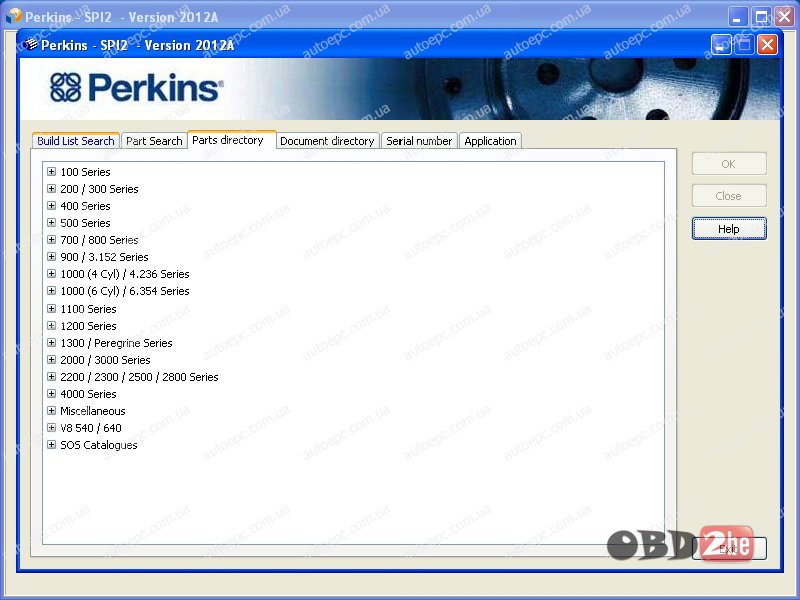800x600 pixels.
Task: Expand the 2000 / 3000 Series node
Action: point(52,360)
